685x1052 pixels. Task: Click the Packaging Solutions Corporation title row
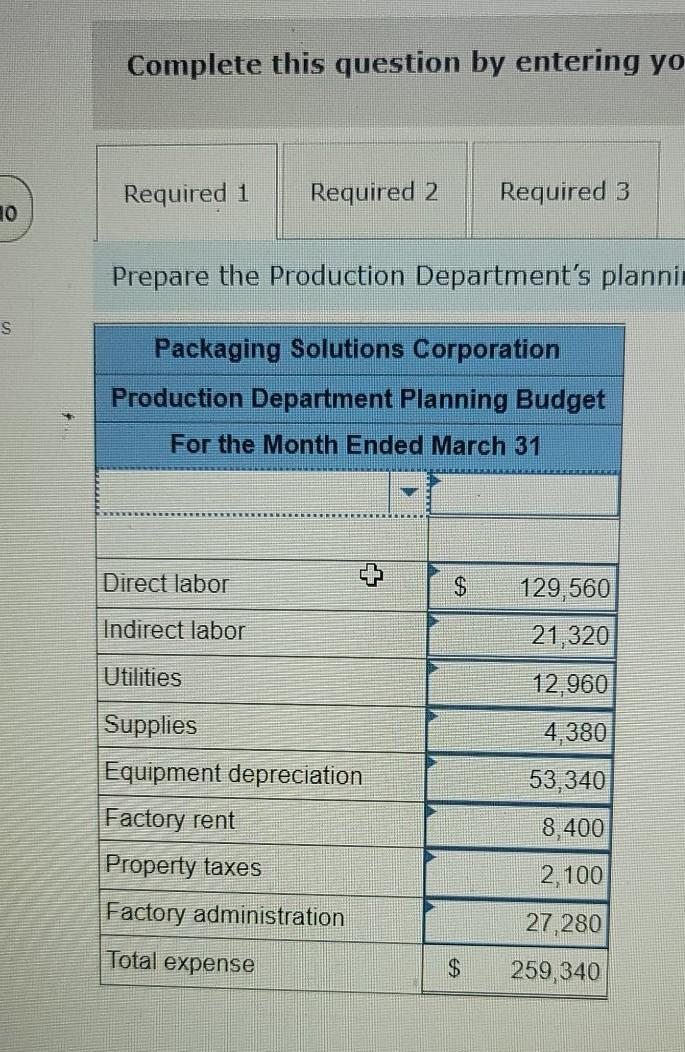358,349
